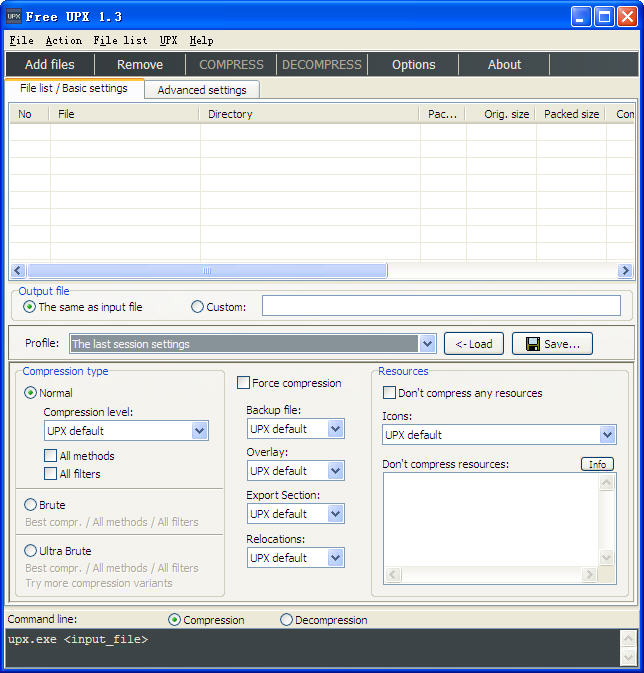Click command line scroll down arrow
Image resolution: width=644 pixels, height=673 pixels.
tap(628, 656)
